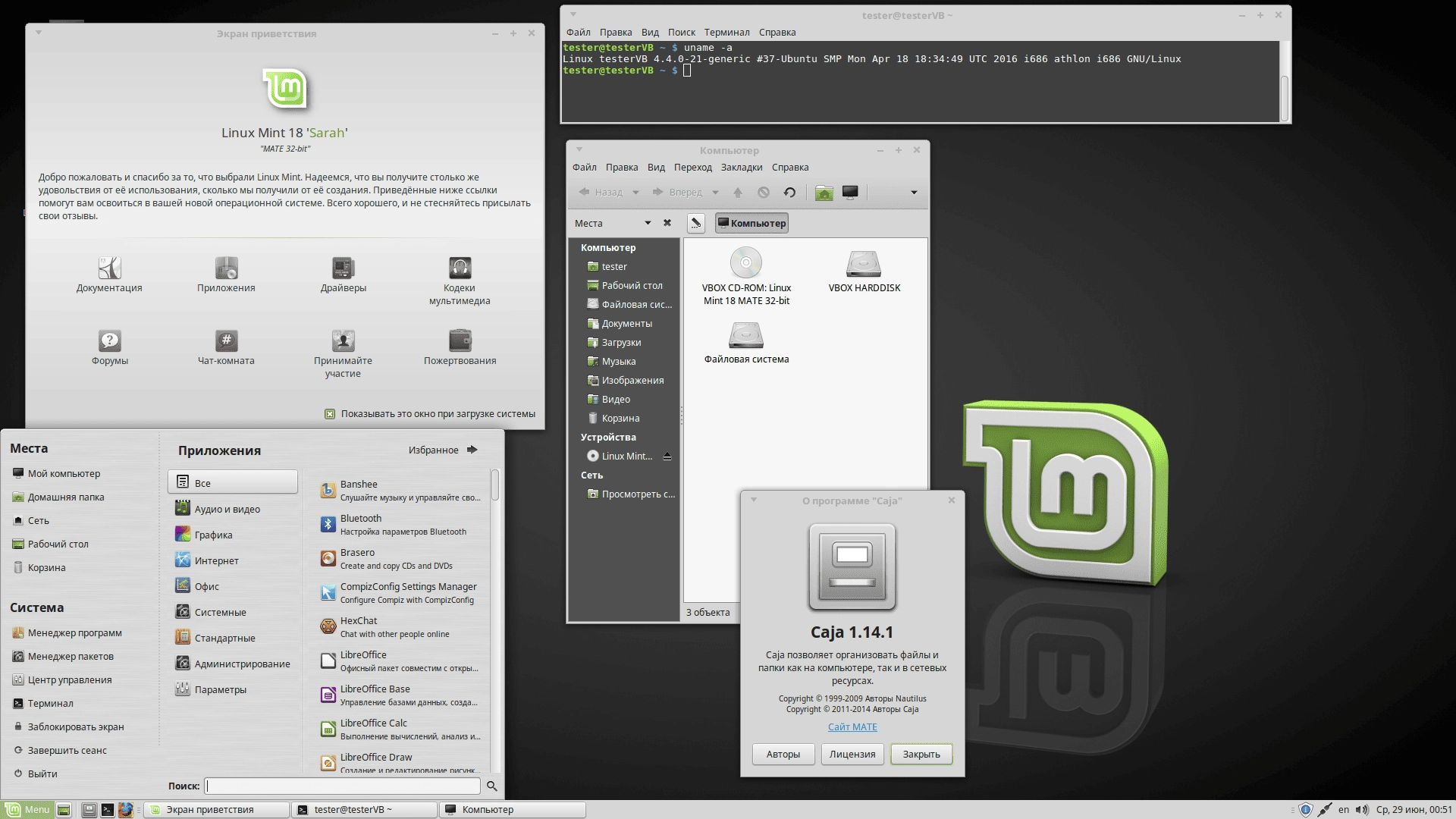Screen dimensions: 1456x819
Task: Click the Компьютер location path button
Action: tap(752, 223)
